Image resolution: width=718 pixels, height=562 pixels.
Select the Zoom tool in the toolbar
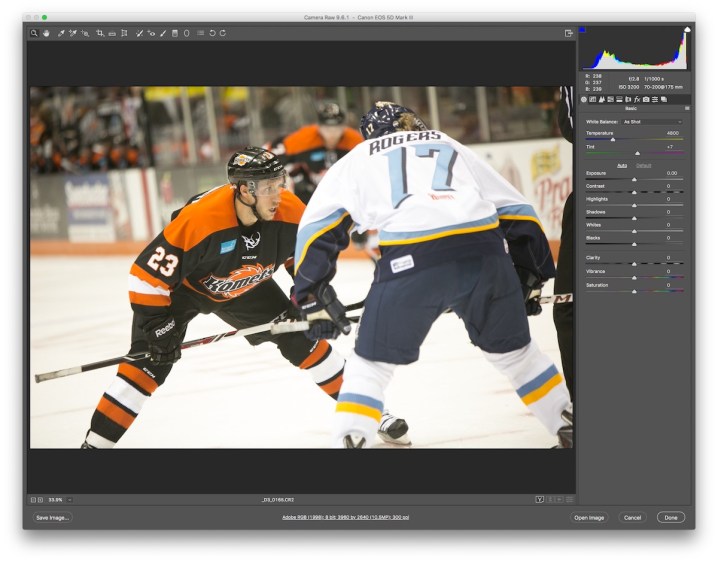coord(34,33)
